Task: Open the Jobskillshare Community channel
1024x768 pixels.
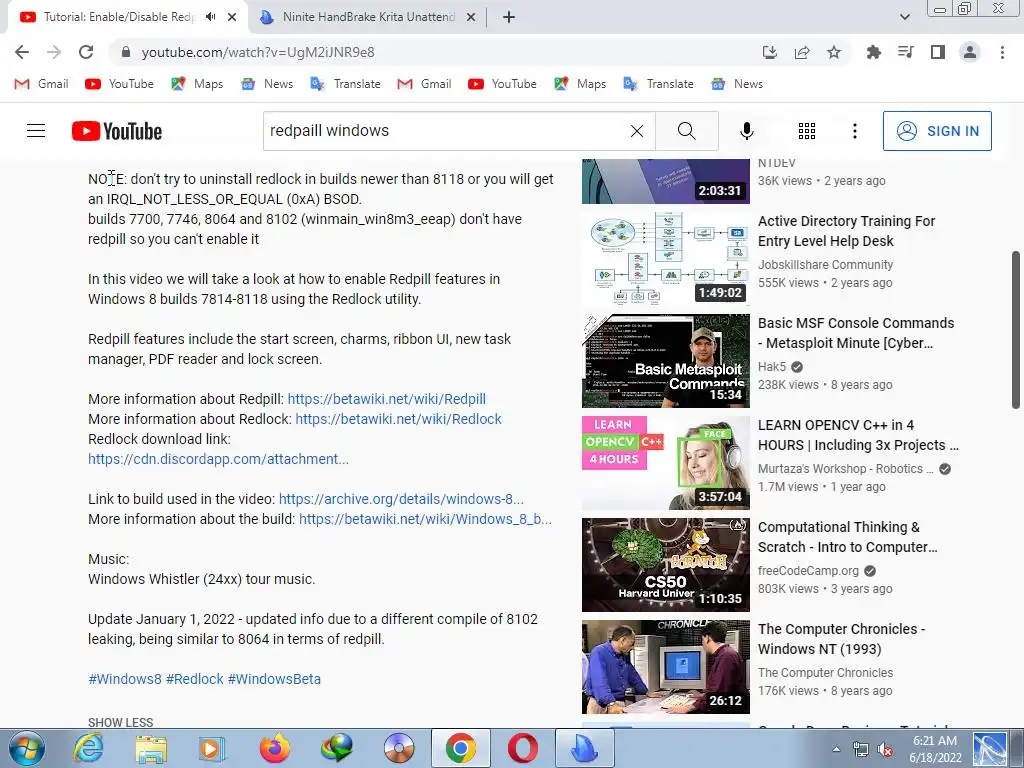Action: click(825, 264)
